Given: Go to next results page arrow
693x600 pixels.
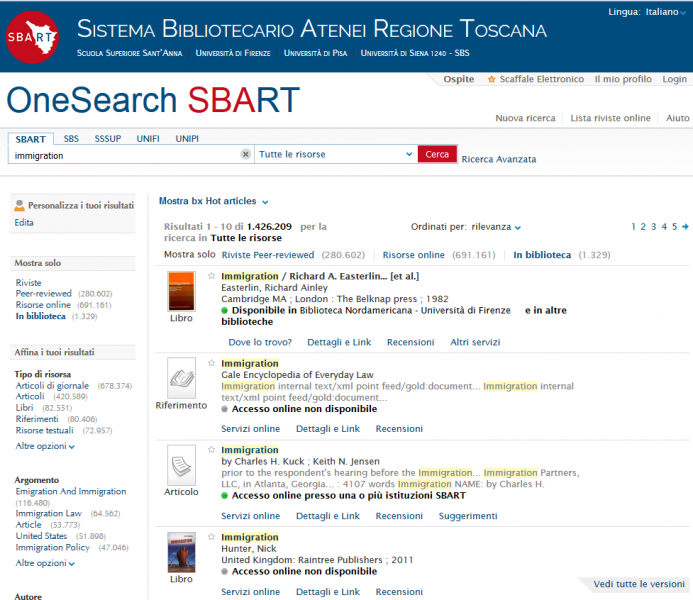Looking at the screenshot, I should (x=685, y=227).
